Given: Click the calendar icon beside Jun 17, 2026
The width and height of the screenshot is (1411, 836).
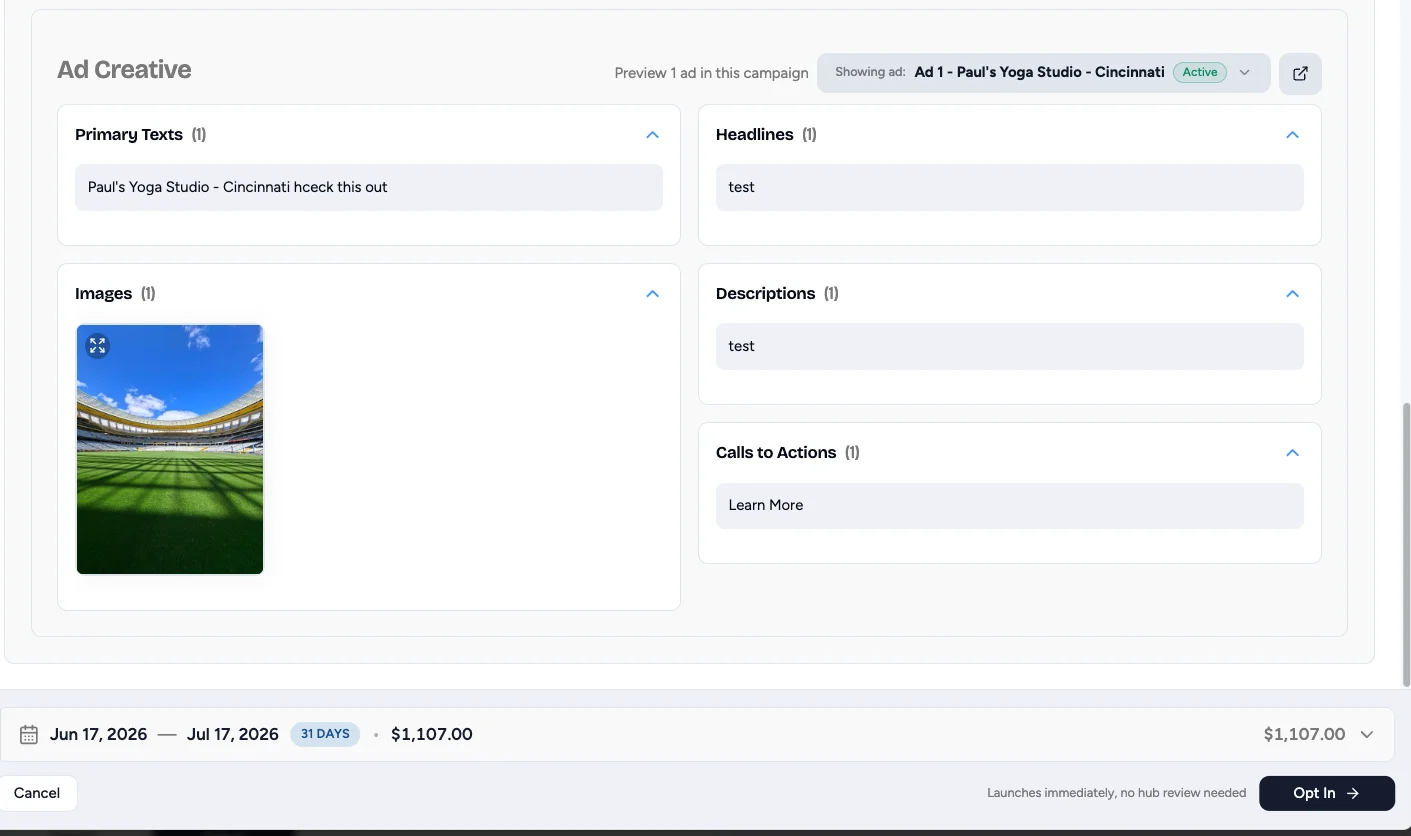Looking at the screenshot, I should (29, 734).
